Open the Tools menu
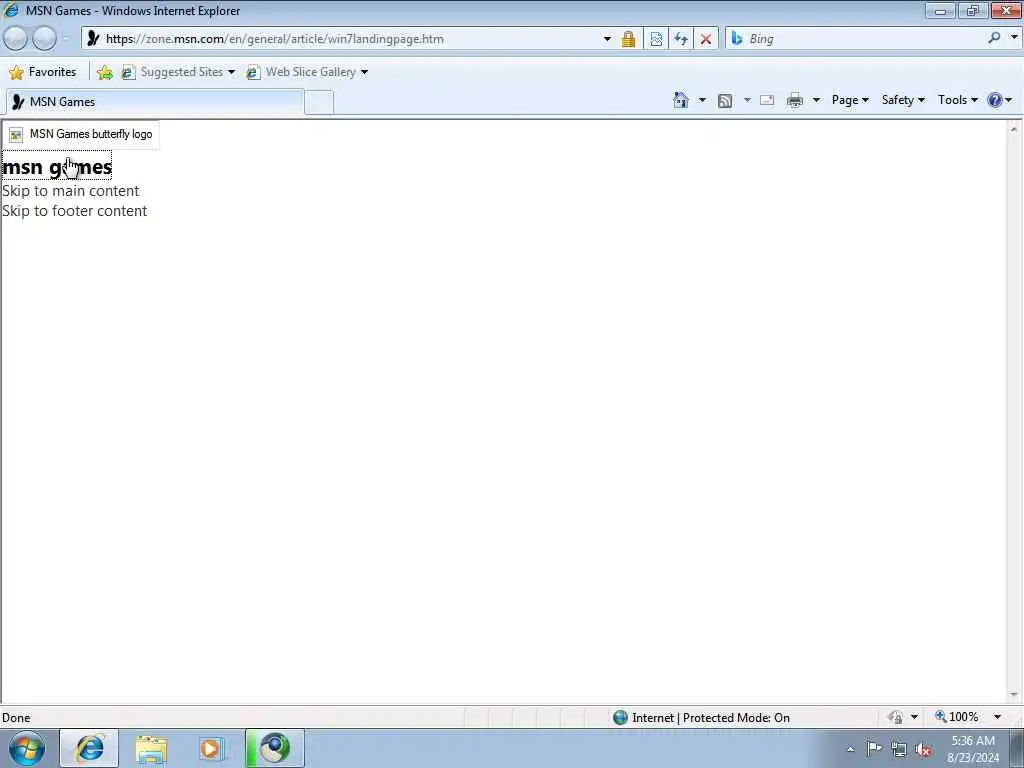The width and height of the screenshot is (1024, 768). [x=958, y=100]
